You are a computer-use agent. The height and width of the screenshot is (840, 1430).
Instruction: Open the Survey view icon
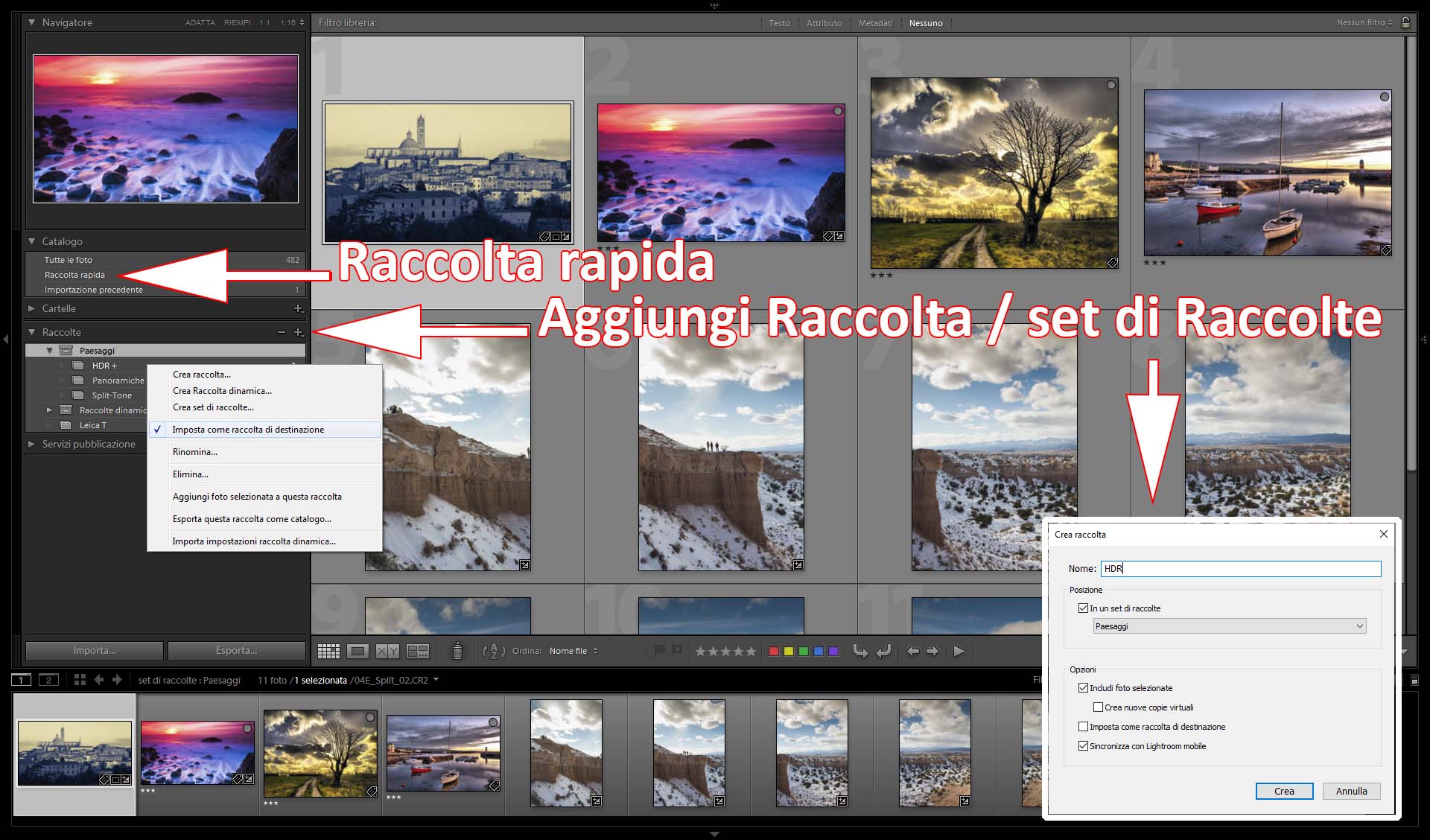pyautogui.click(x=418, y=651)
